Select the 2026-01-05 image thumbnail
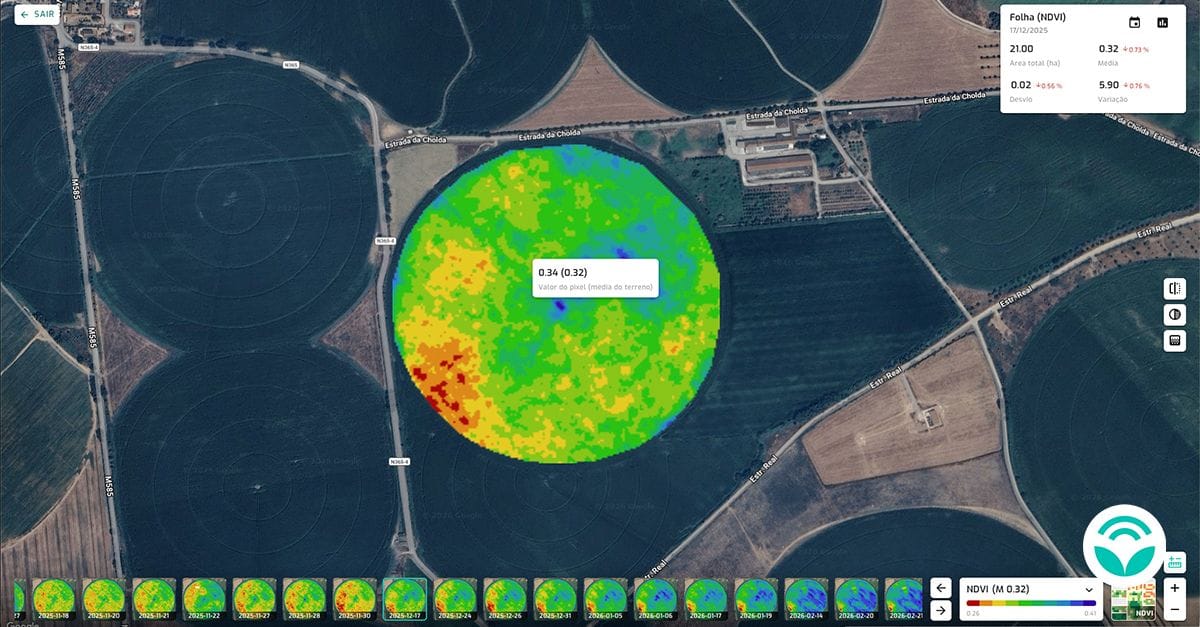This screenshot has height=627, width=1200. pyautogui.click(x=605, y=599)
